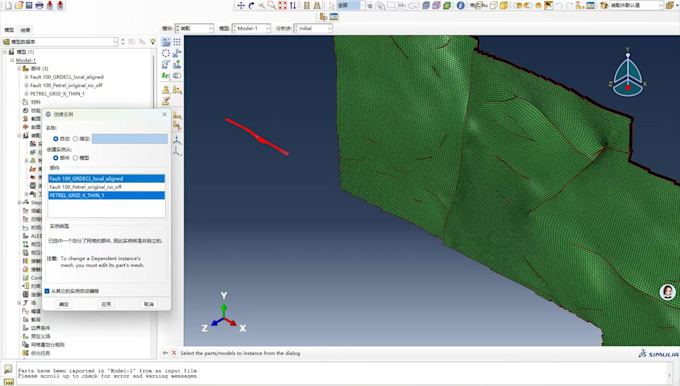Toggle auto-offset from other instances checkbox
The image size is (680, 386).
47,291
